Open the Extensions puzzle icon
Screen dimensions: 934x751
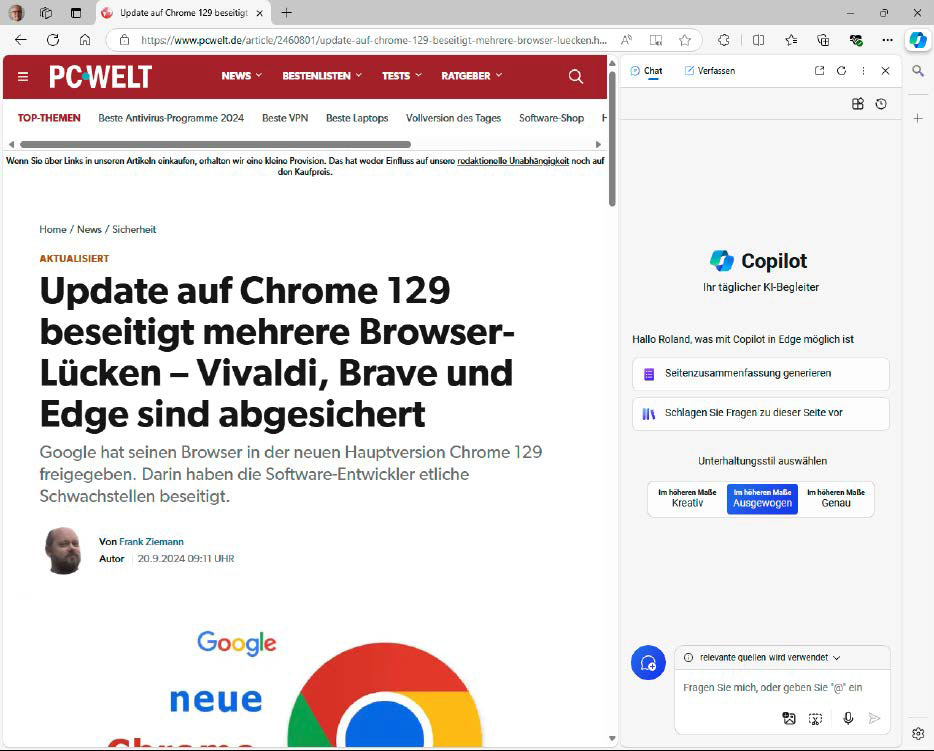(724, 40)
